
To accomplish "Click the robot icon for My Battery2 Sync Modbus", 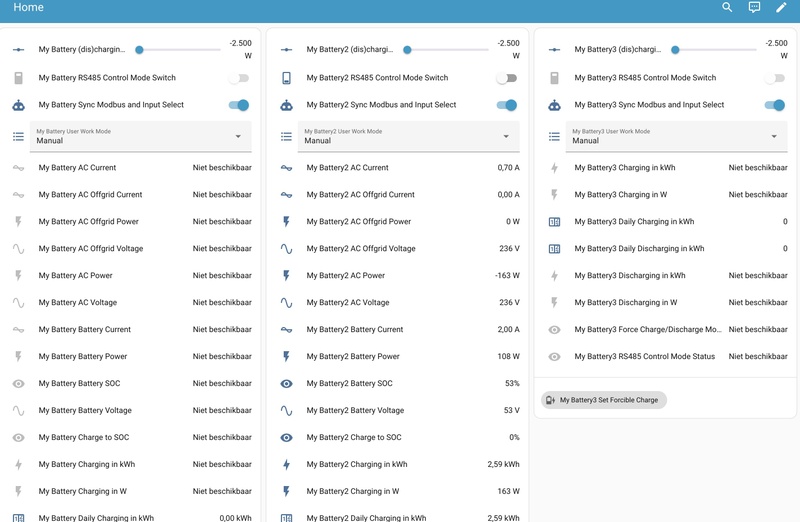I will click(x=286, y=105).
